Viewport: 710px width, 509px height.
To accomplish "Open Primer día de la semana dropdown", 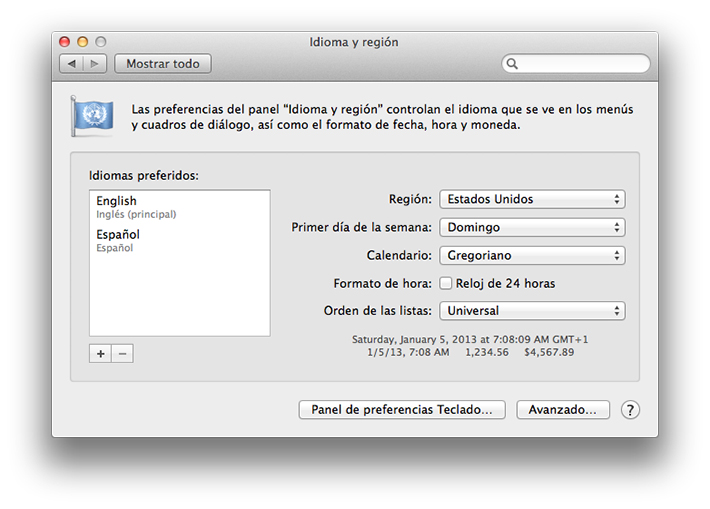I will [532, 227].
